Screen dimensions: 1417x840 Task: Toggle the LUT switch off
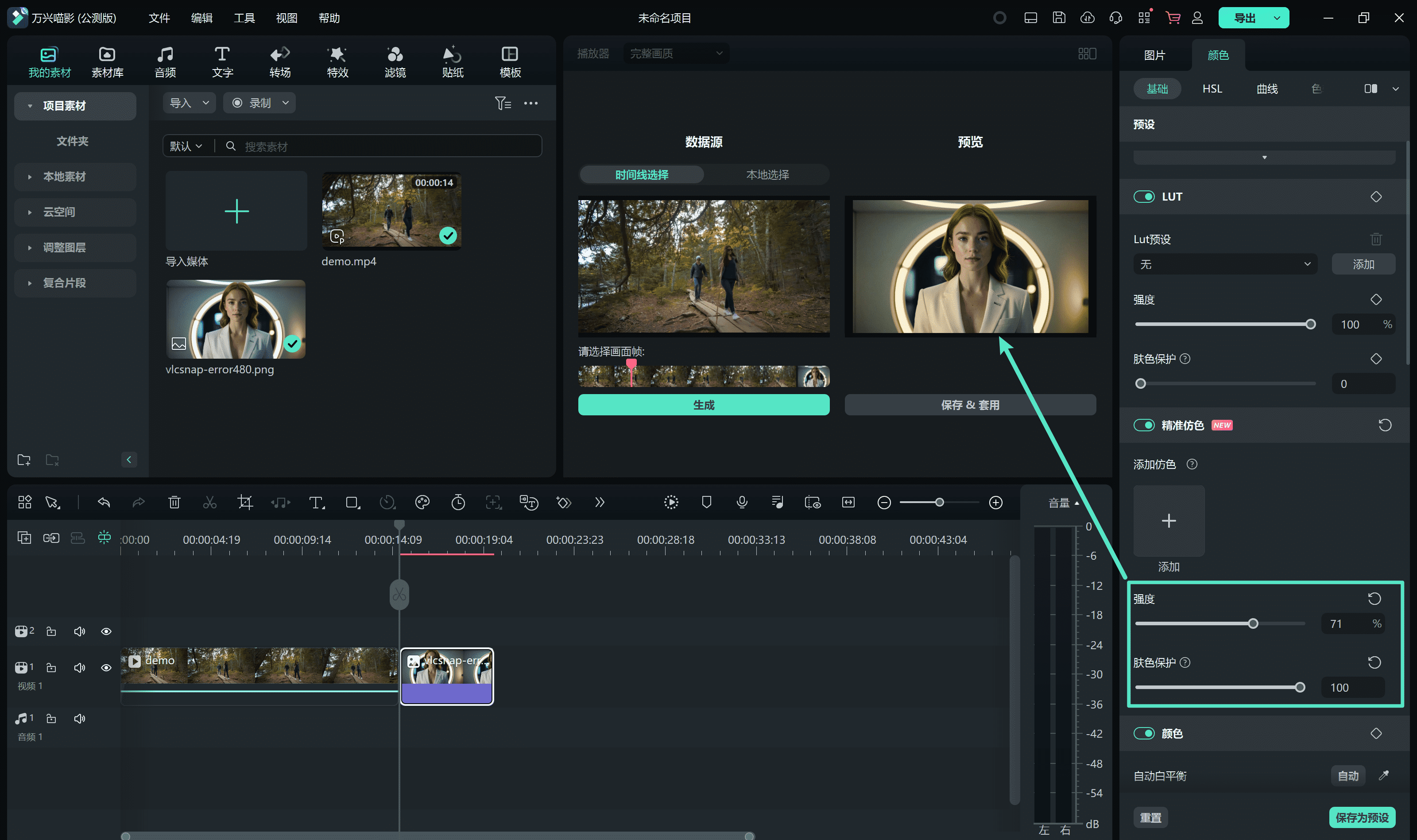pos(1144,197)
